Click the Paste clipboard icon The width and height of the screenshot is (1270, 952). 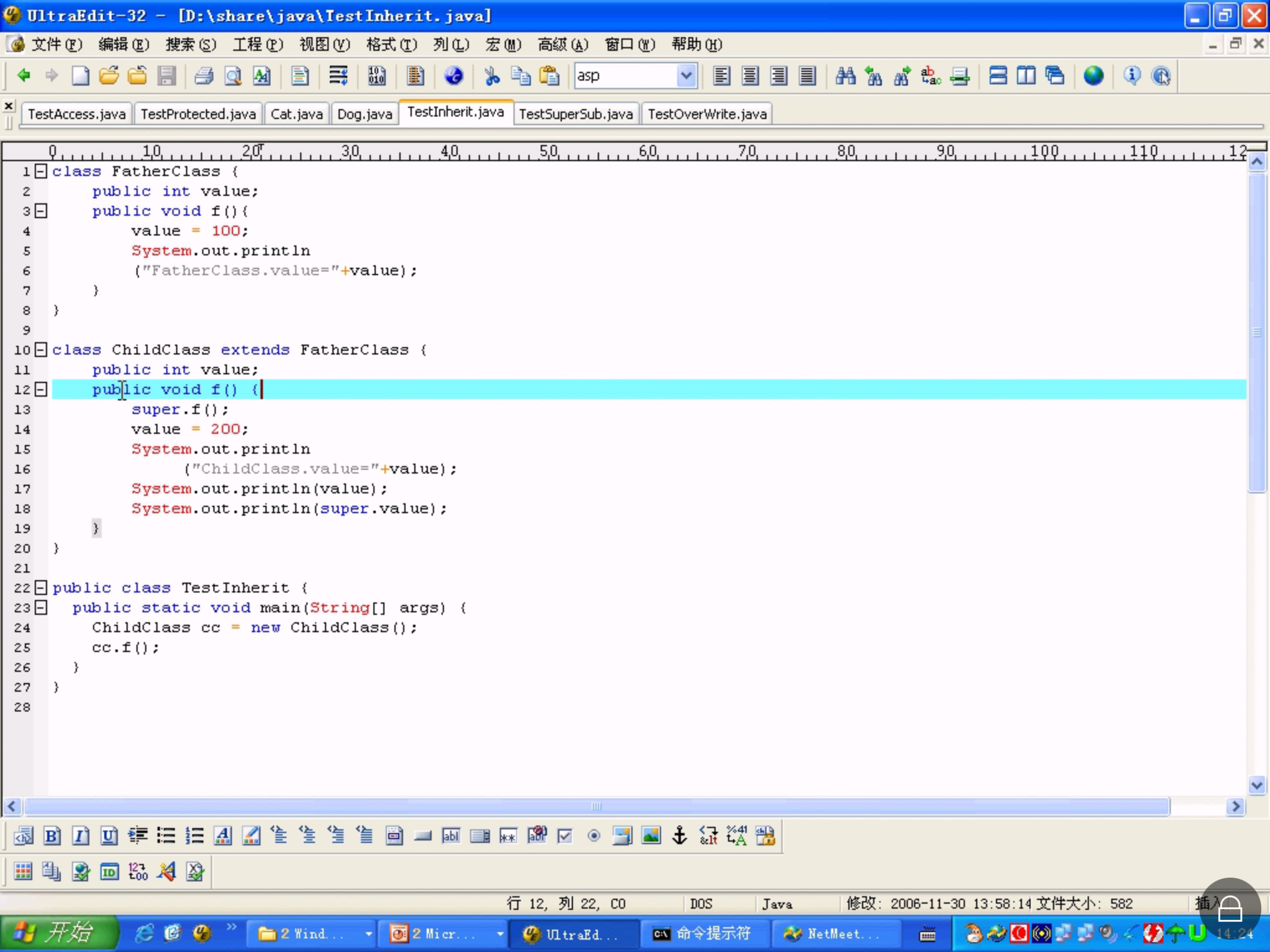coord(549,76)
